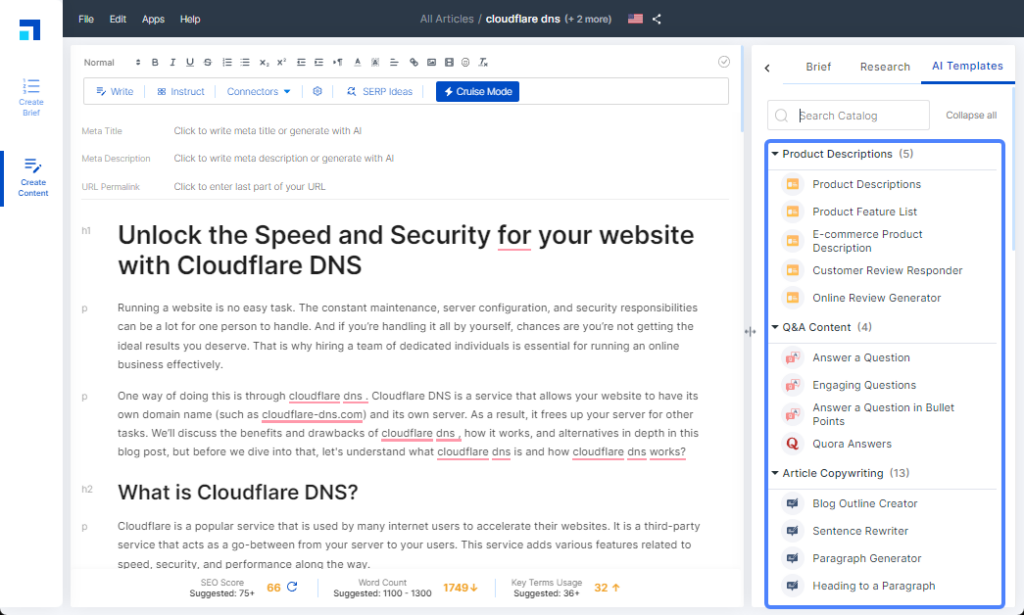Viewport: 1024px width, 615px height.
Task: Click the URL Permalink field
Action: [x=249, y=187]
